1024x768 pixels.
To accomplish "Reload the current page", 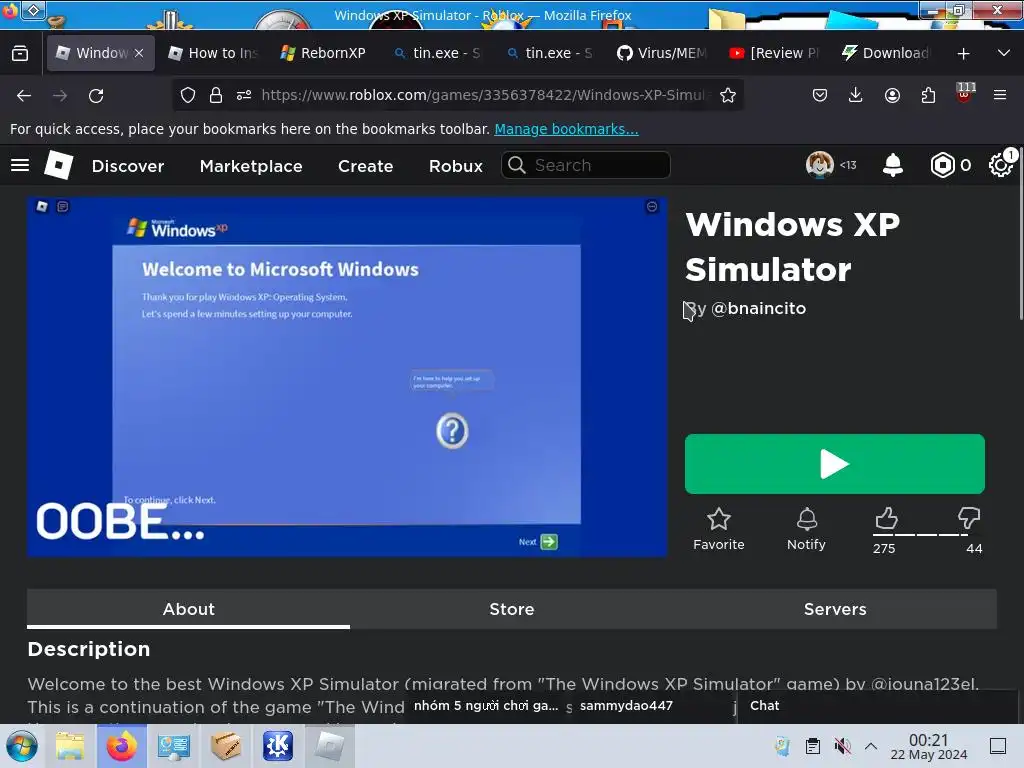I will [x=96, y=96].
